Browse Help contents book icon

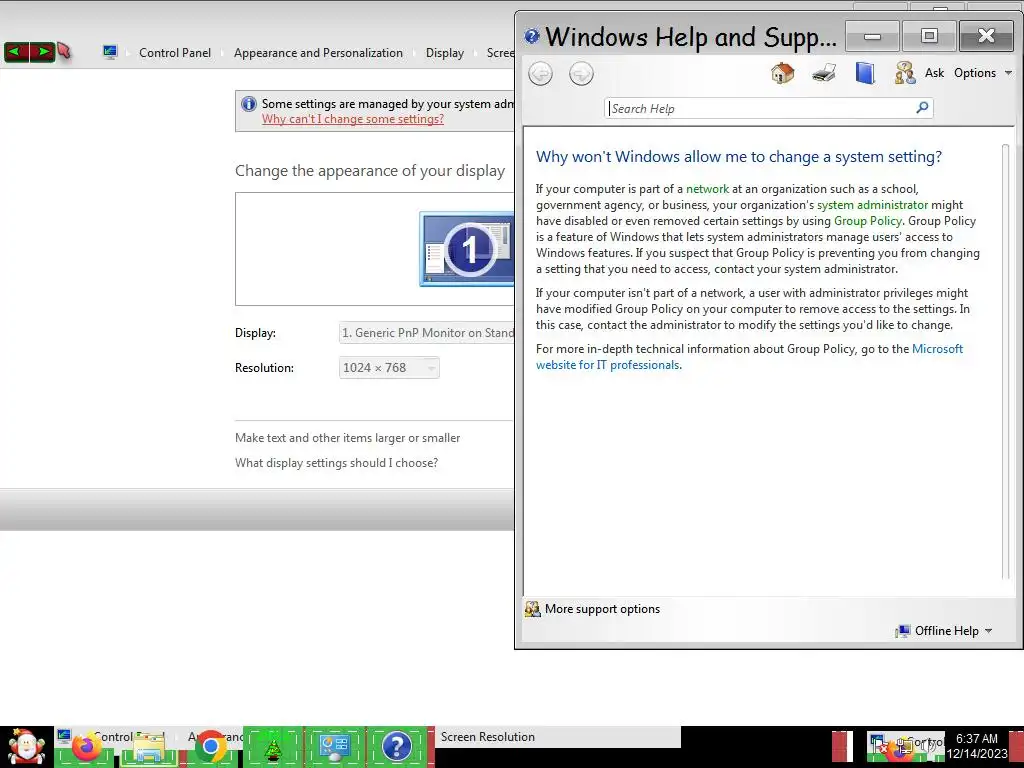point(865,72)
